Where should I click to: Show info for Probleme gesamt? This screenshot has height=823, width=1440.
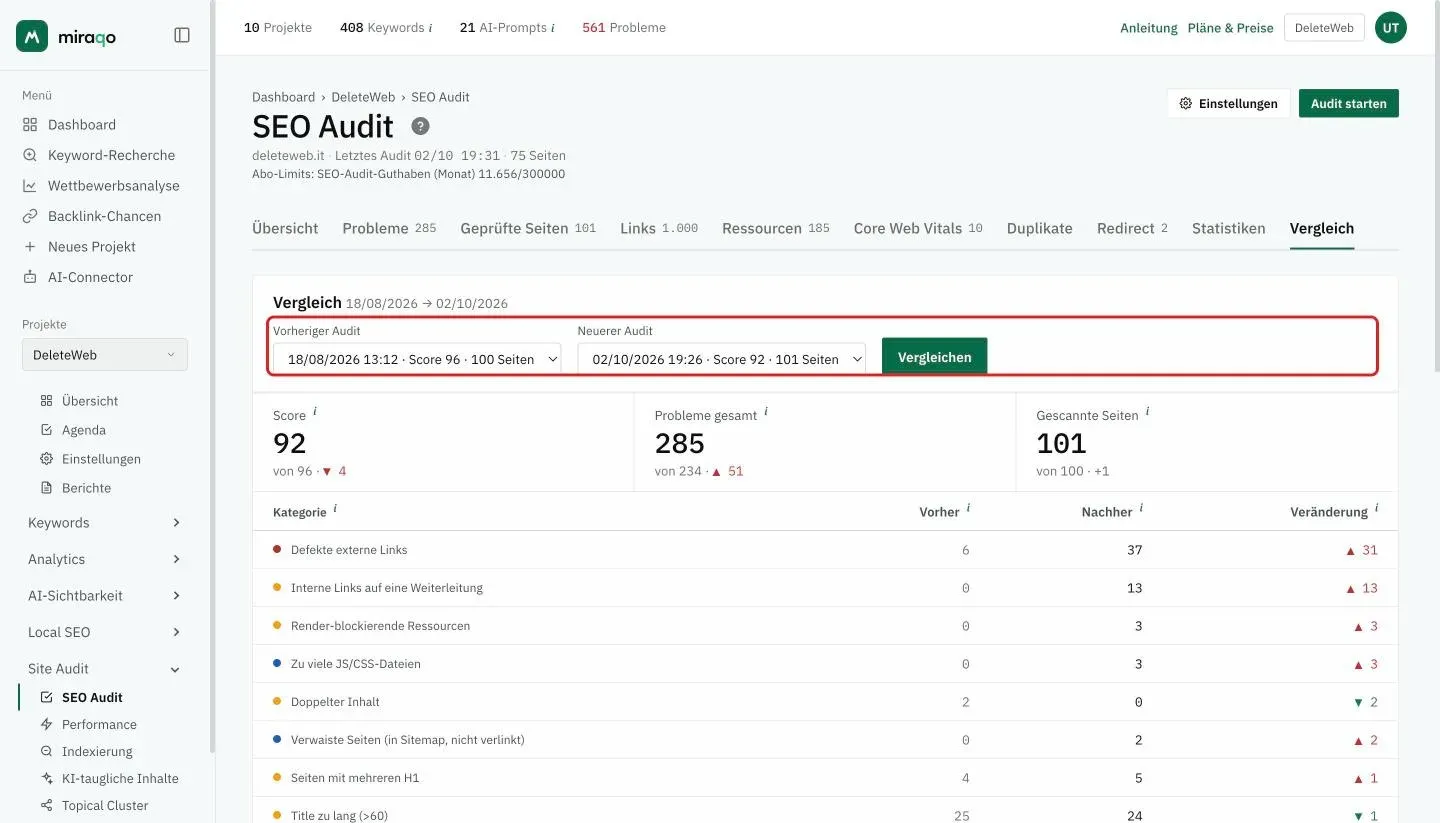click(x=766, y=411)
